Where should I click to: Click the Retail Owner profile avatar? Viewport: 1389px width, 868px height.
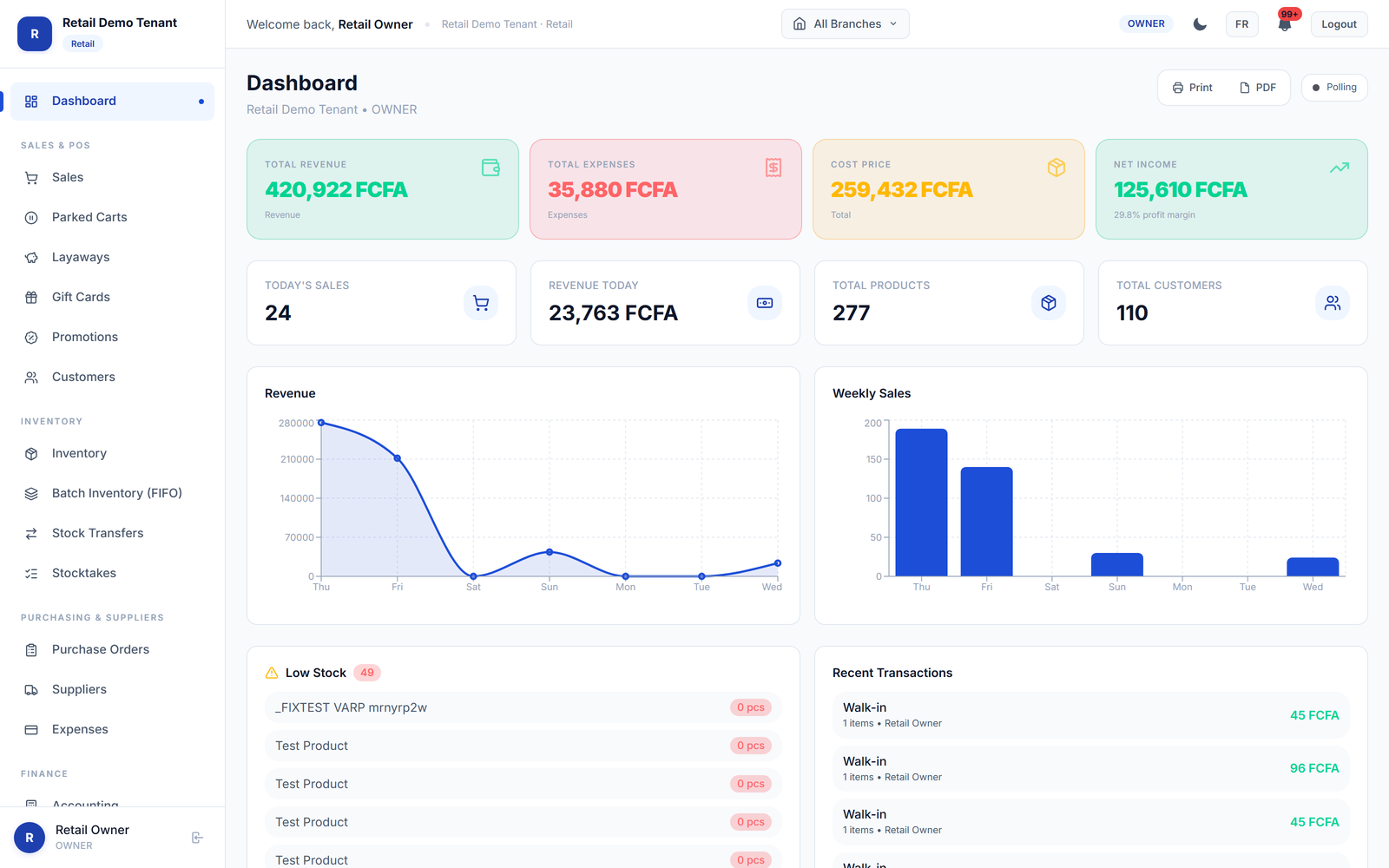30,838
